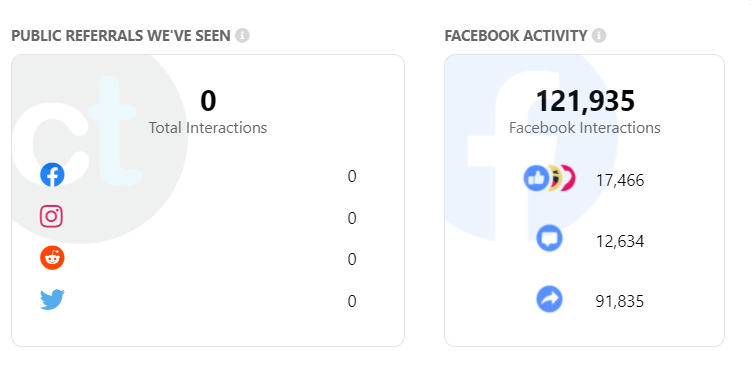751x372 pixels.
Task: Click the Total Interactions label
Action: (x=208, y=128)
